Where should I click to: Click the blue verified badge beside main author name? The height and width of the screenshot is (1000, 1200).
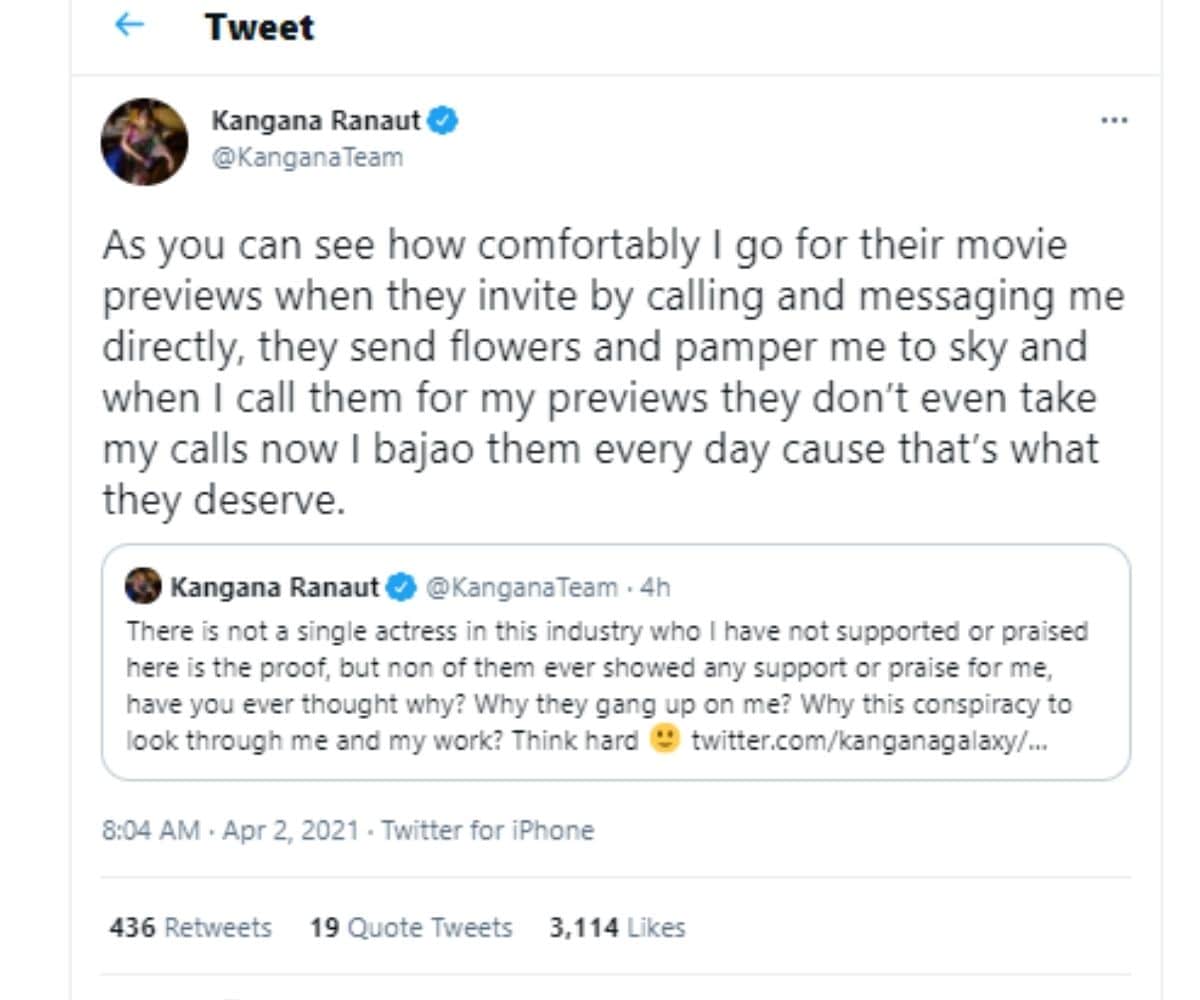coord(443,122)
